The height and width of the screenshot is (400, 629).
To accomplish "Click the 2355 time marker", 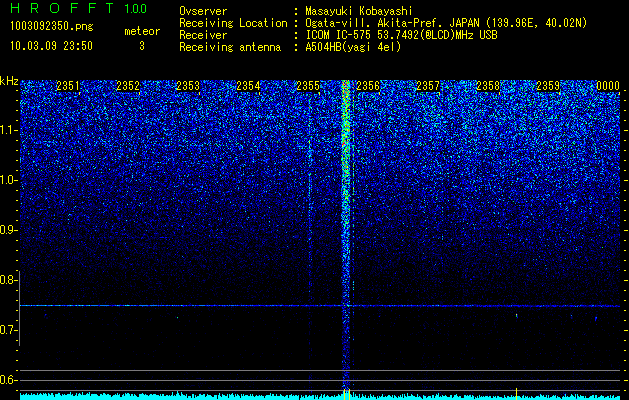I will coord(308,86).
